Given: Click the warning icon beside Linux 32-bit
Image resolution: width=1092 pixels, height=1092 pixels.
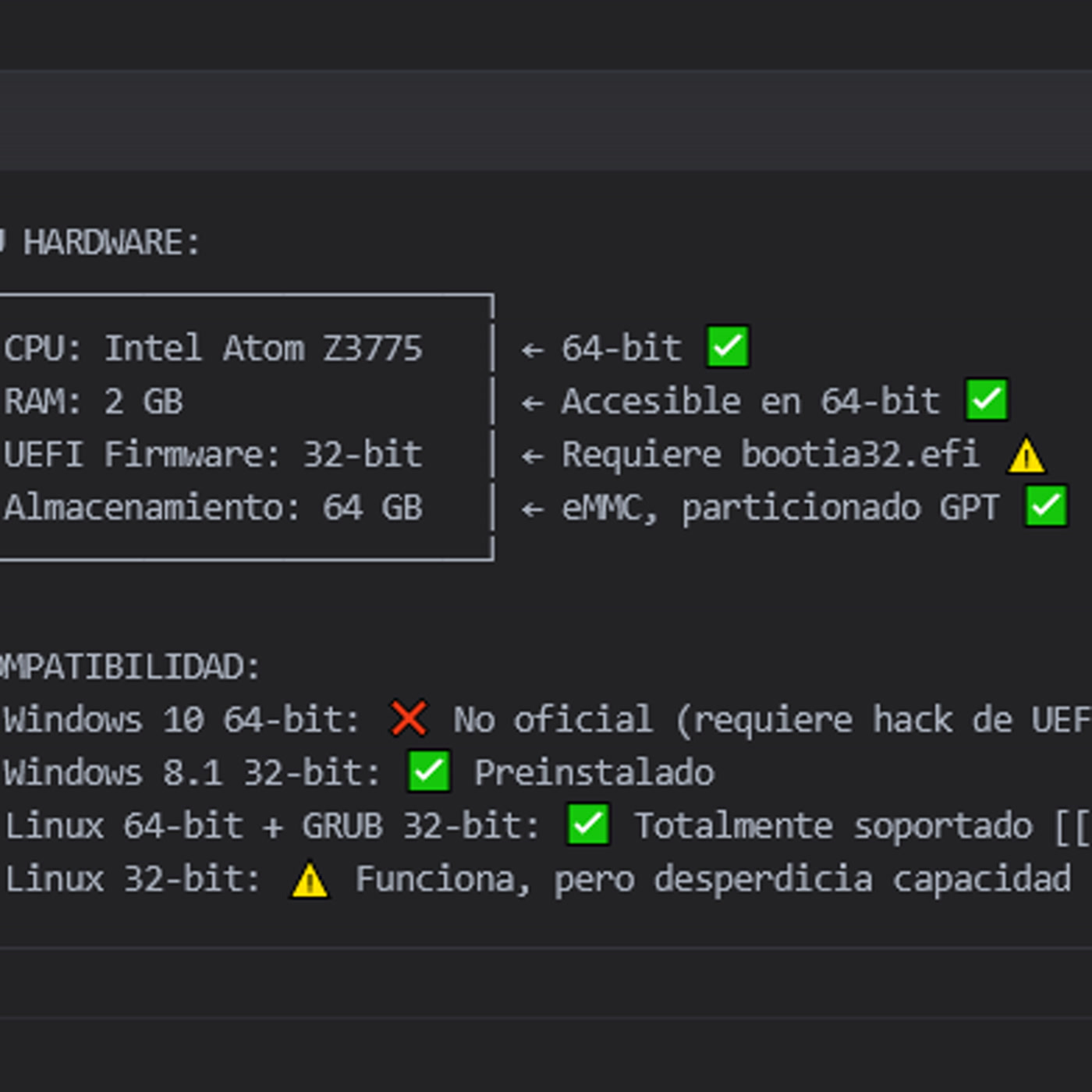Looking at the screenshot, I should (310, 880).
